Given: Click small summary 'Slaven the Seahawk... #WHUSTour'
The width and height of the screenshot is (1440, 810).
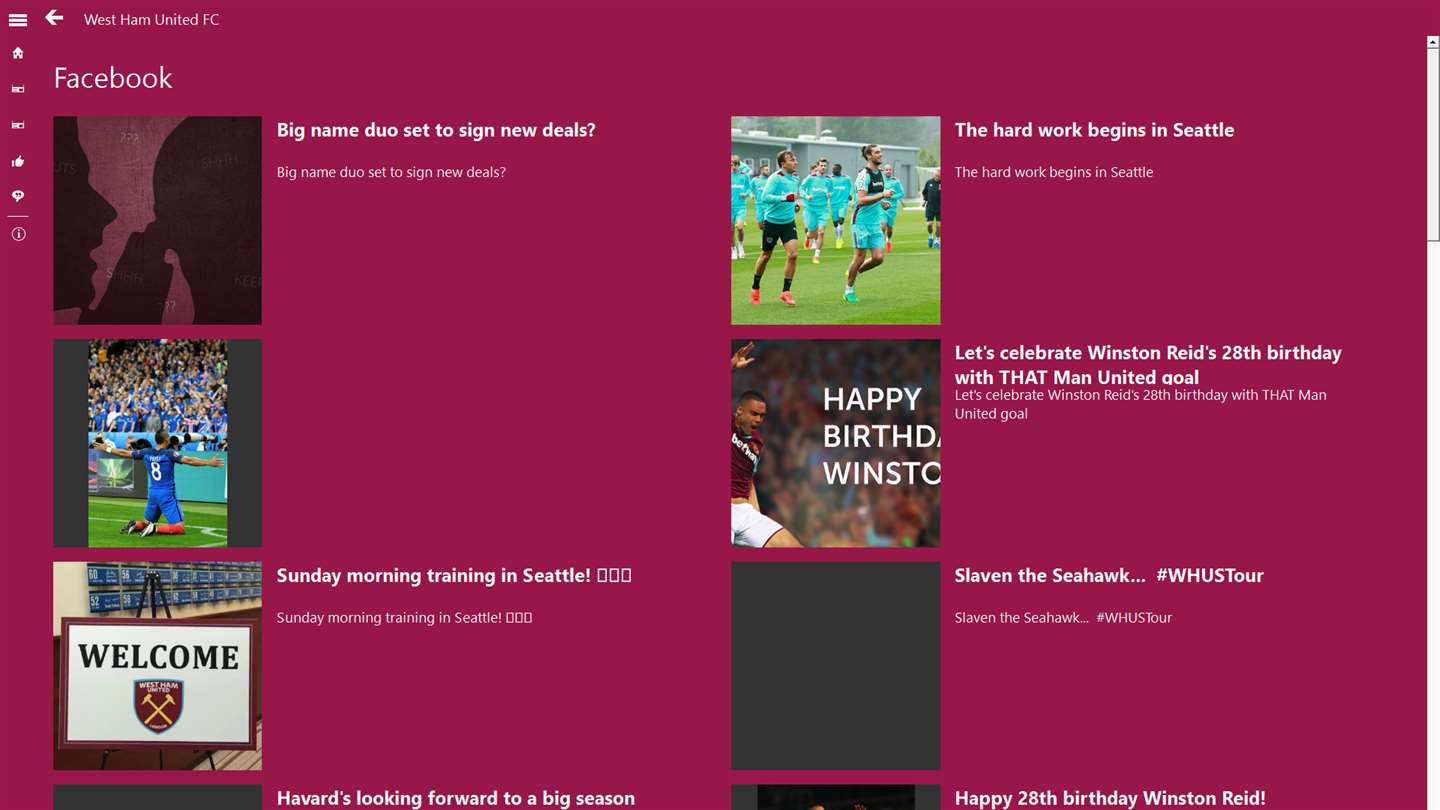Looking at the screenshot, I should (1063, 618).
